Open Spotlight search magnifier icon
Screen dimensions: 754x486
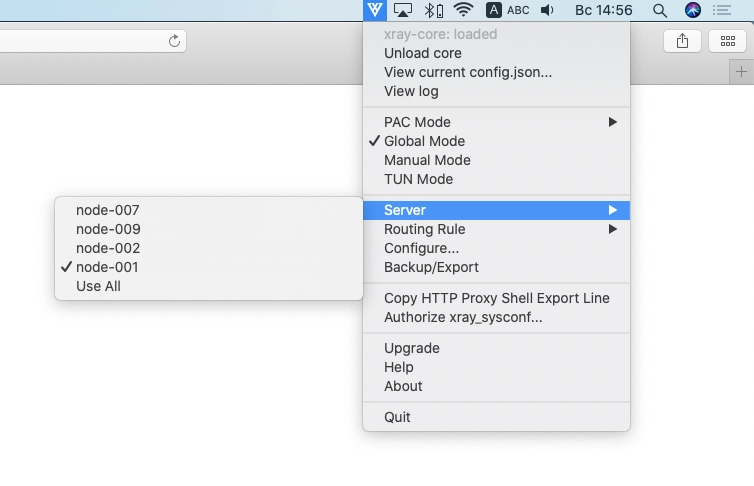pyautogui.click(x=660, y=10)
